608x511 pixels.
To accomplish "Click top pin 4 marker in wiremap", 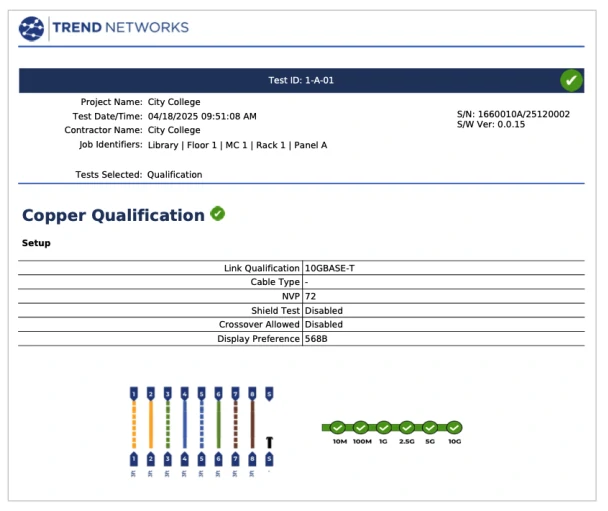I will (185, 394).
